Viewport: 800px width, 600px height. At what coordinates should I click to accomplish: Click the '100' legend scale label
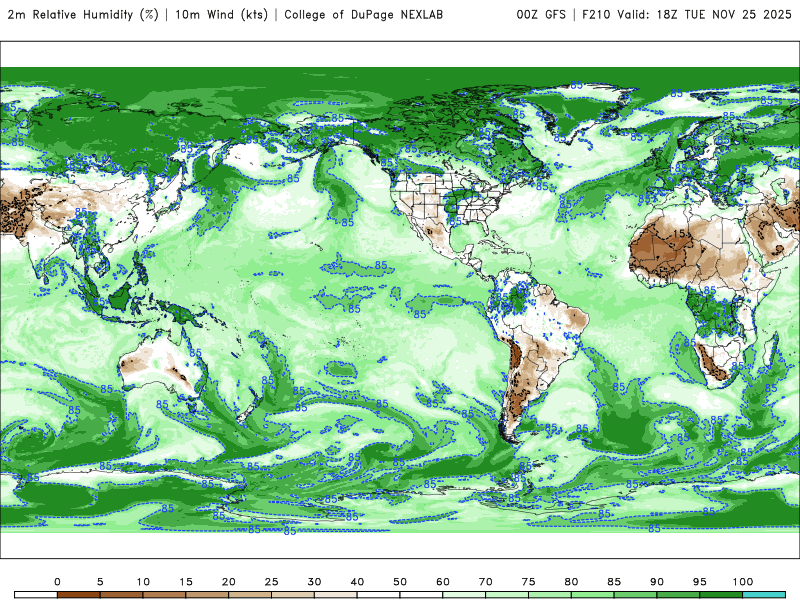click(743, 582)
